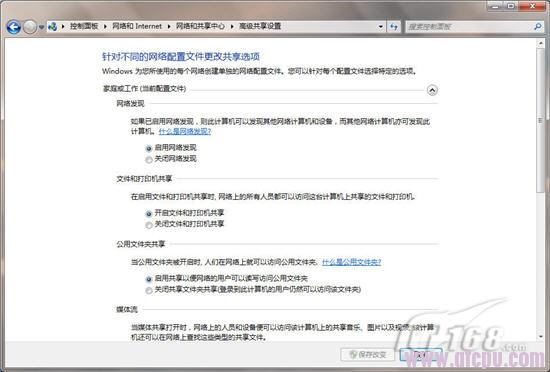Image resolution: width=550 pixels, height=372 pixels.
Task: Click the magnifier search icon
Action: [538, 26]
